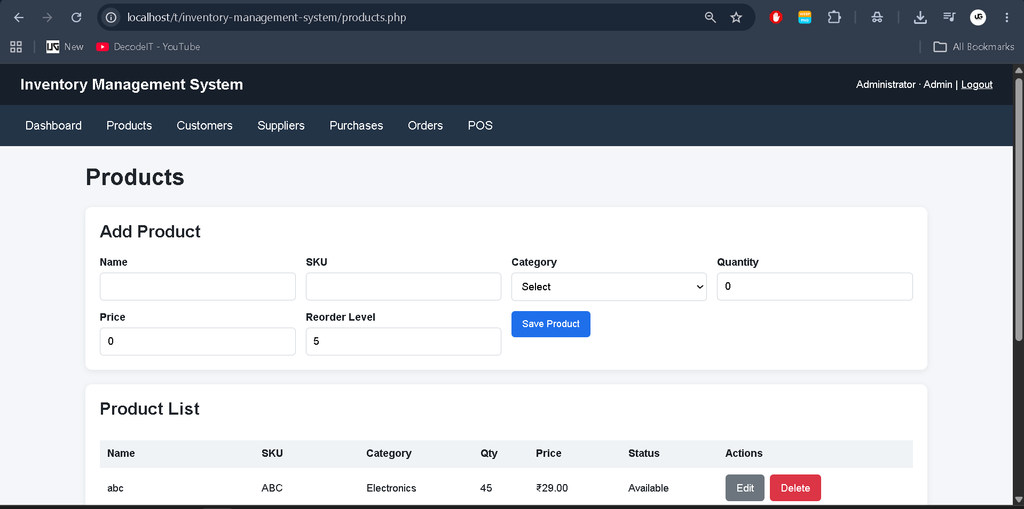Focus the SKU input field
This screenshot has width=1024, height=509.
tap(403, 287)
